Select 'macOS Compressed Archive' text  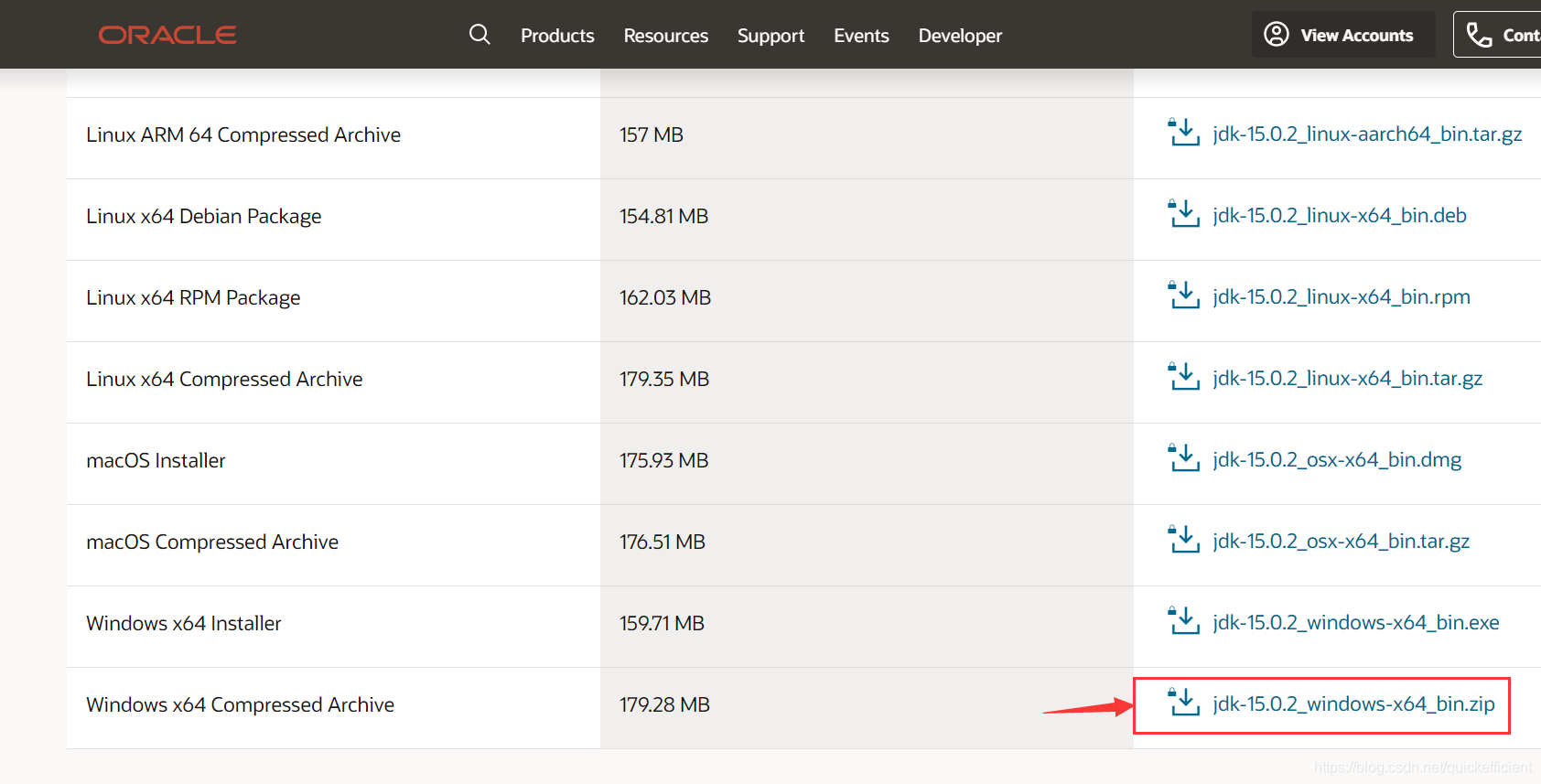coord(212,542)
